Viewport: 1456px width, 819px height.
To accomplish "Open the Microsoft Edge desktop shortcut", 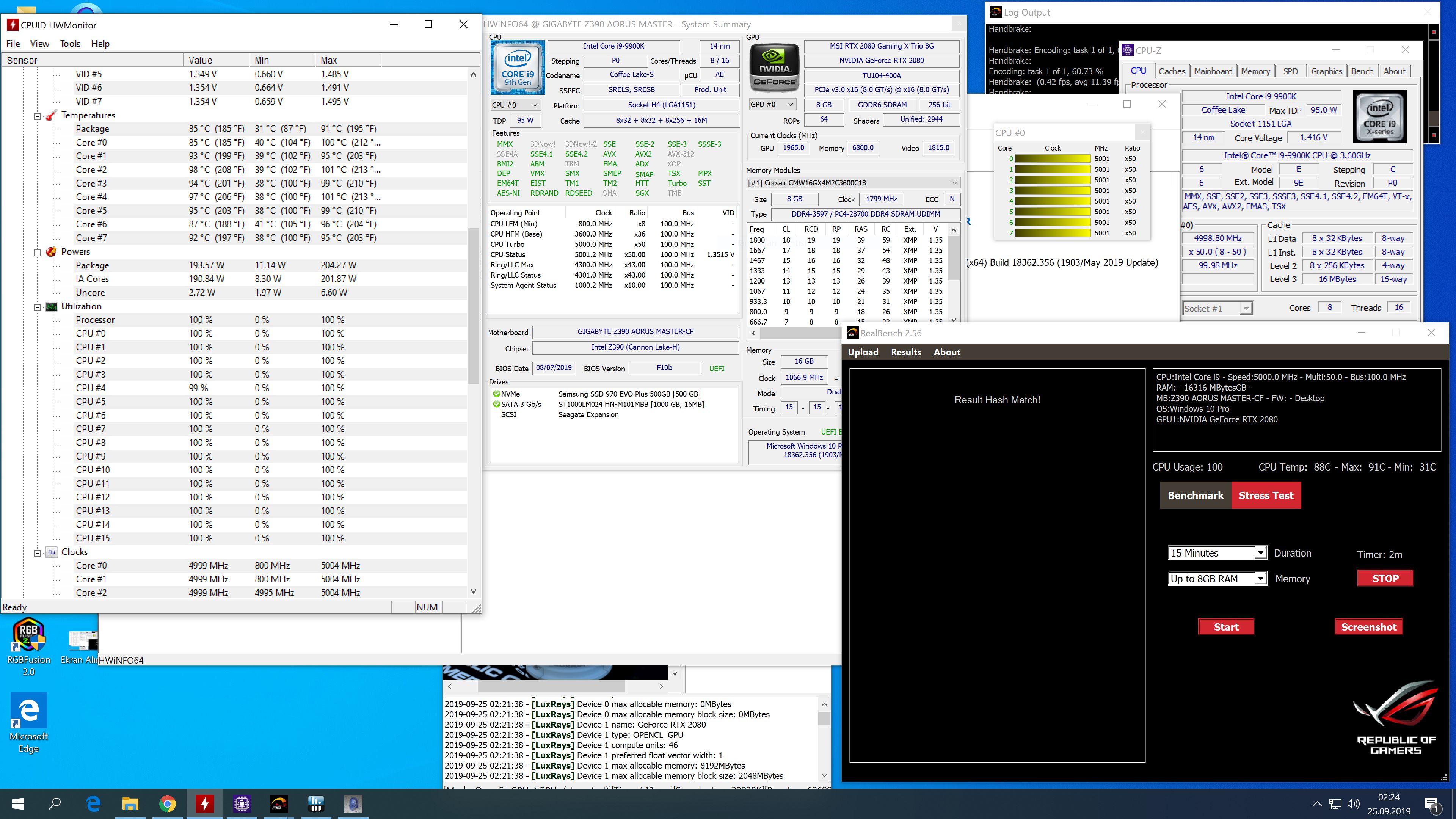I will 28,723.
